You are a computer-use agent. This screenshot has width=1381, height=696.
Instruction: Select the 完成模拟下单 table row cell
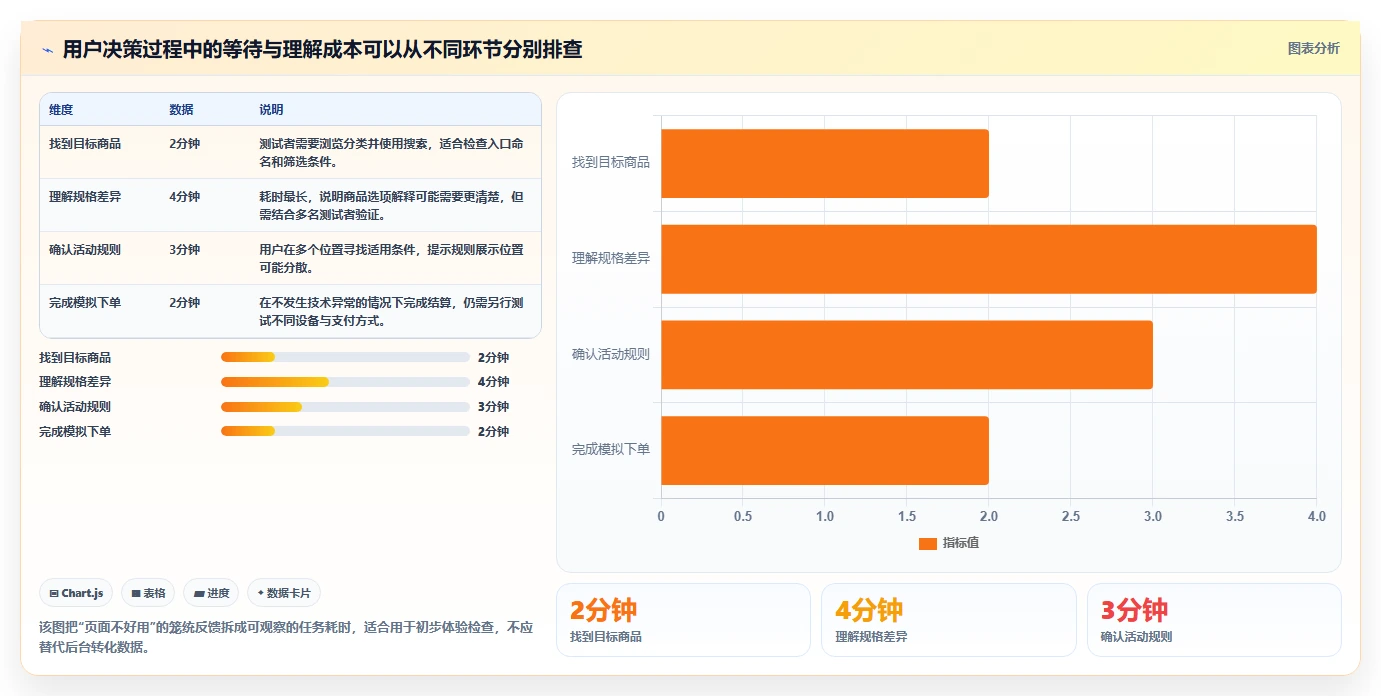(85, 302)
